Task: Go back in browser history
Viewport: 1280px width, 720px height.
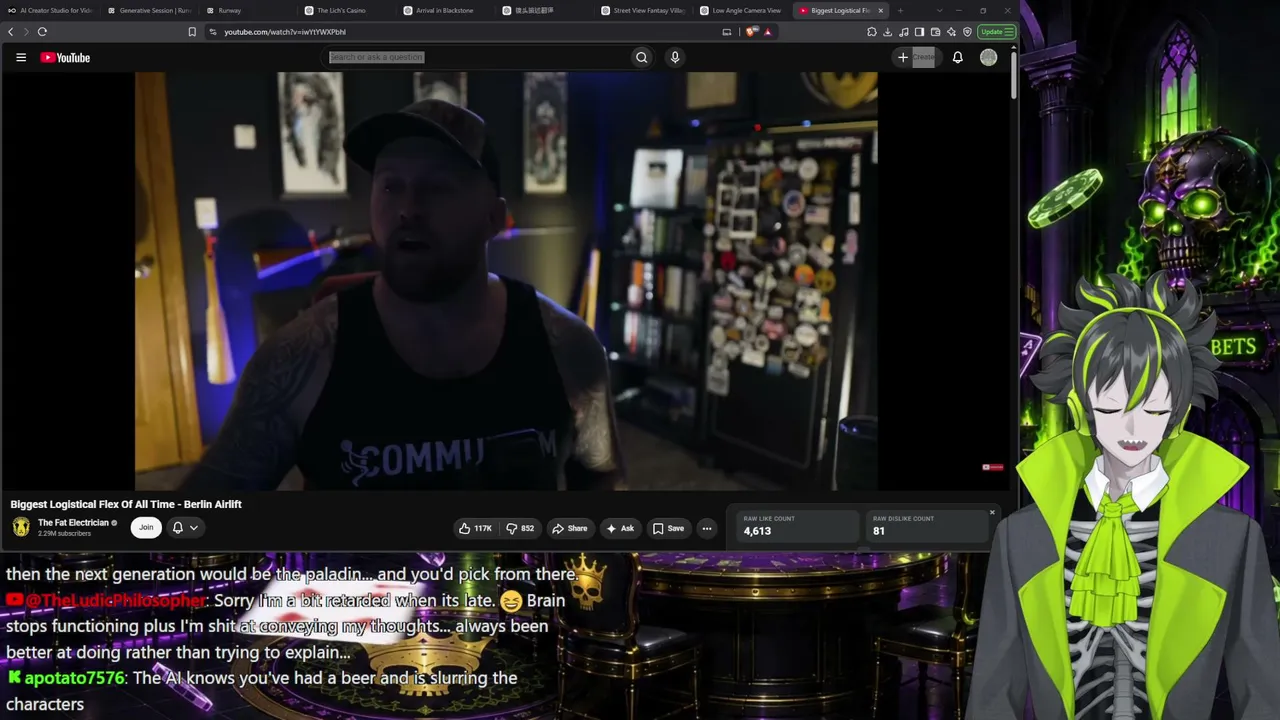Action: [11, 31]
